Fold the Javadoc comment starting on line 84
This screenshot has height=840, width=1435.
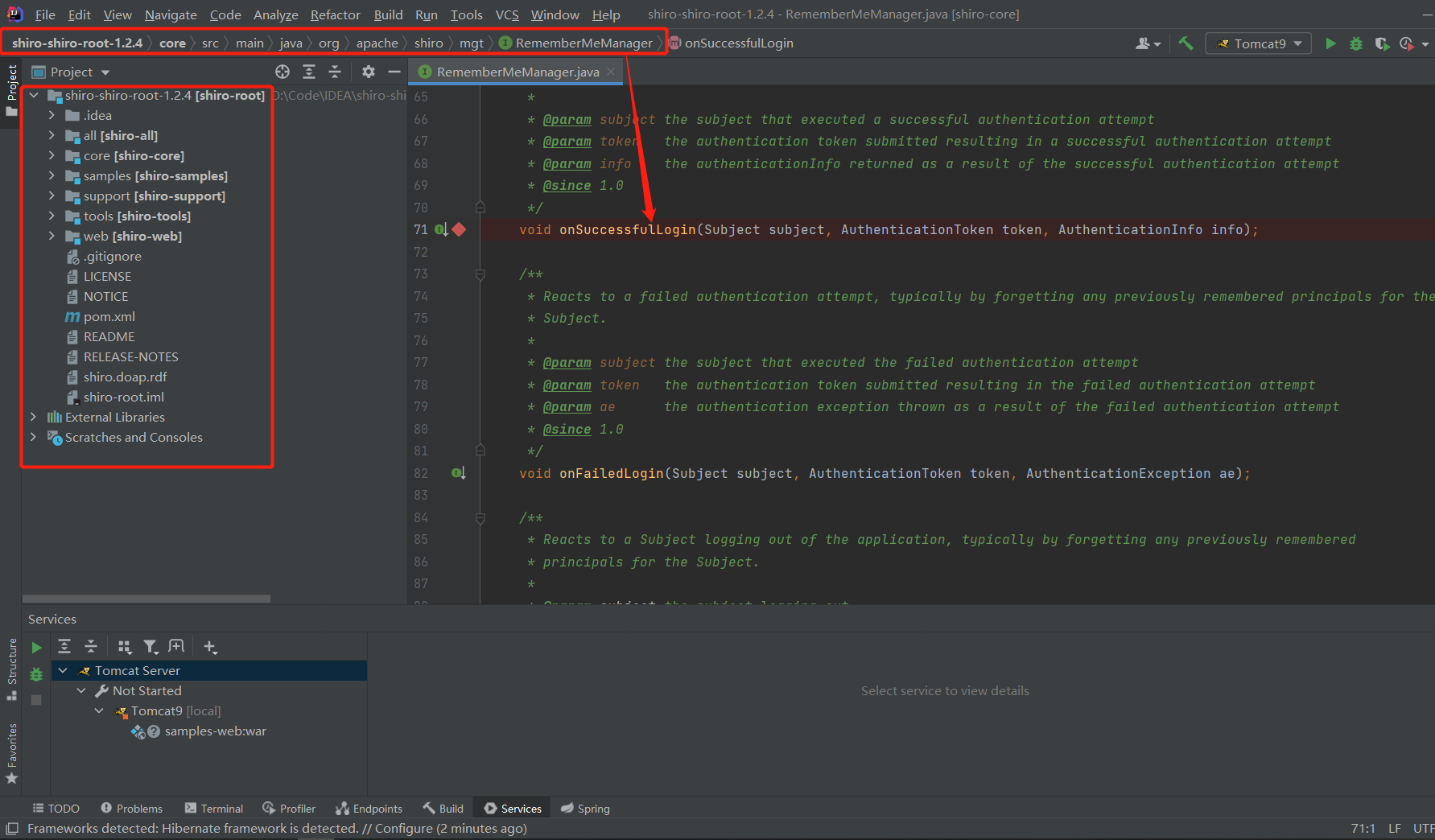click(x=480, y=518)
